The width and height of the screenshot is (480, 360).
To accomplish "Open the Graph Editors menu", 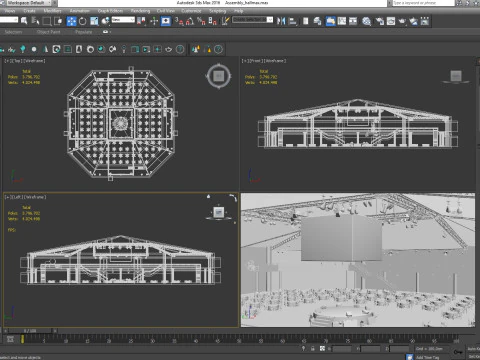I will [110, 11].
